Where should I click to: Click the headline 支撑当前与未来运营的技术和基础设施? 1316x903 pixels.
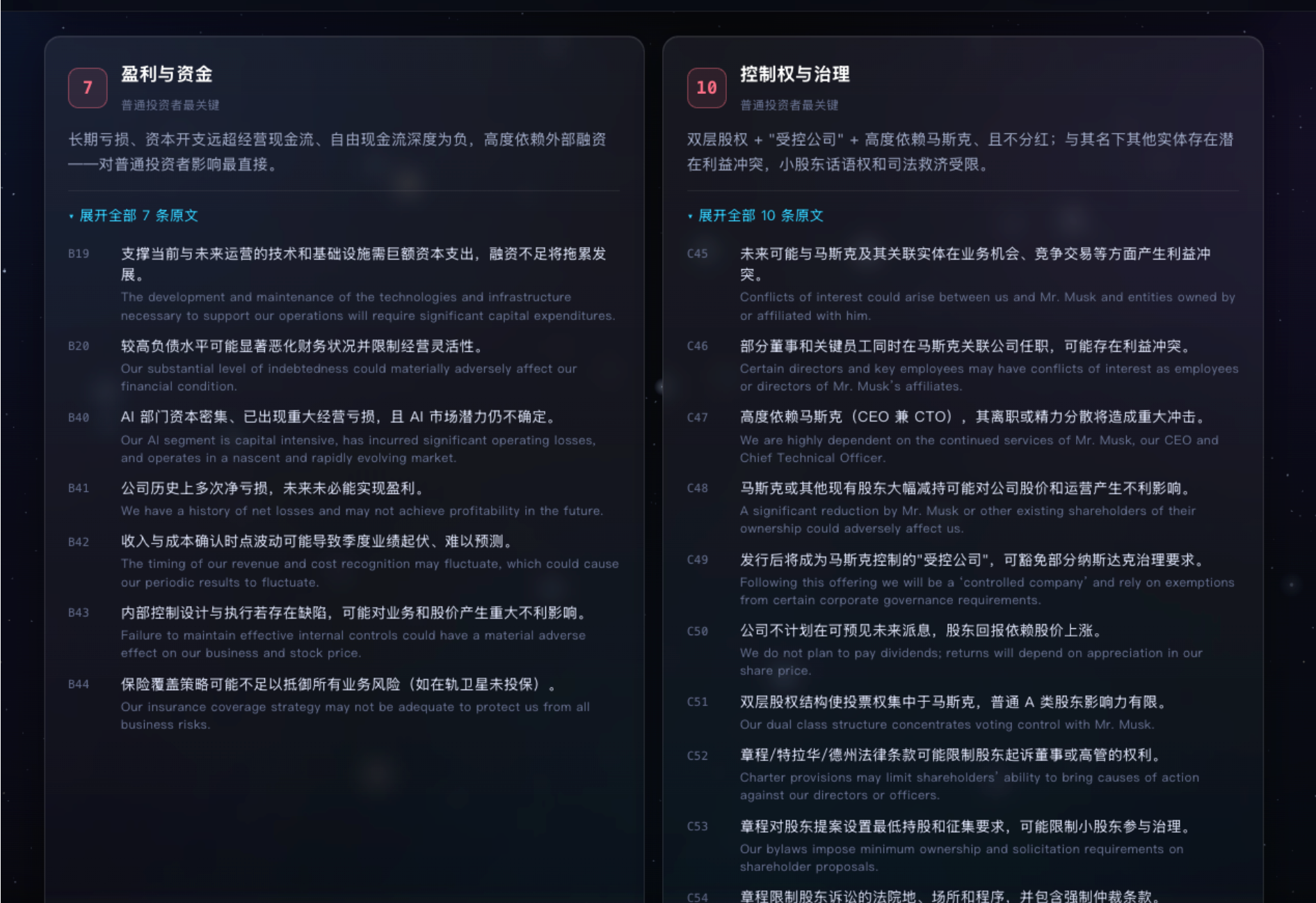(x=364, y=264)
